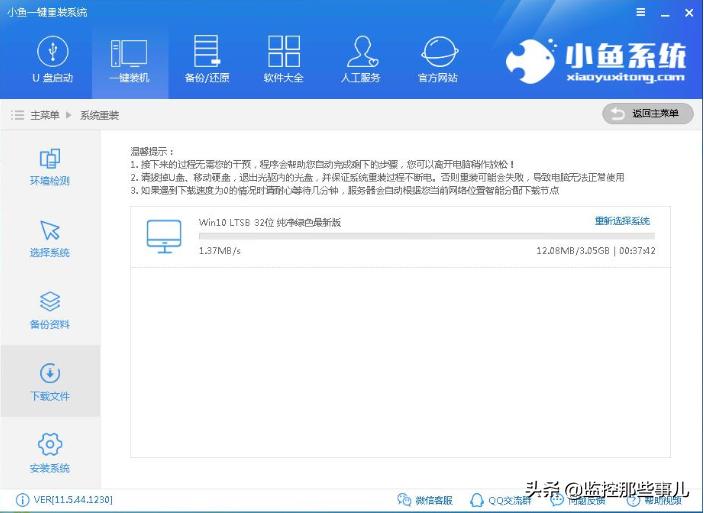Visit 官方网站 official site

pyautogui.click(x=438, y=59)
